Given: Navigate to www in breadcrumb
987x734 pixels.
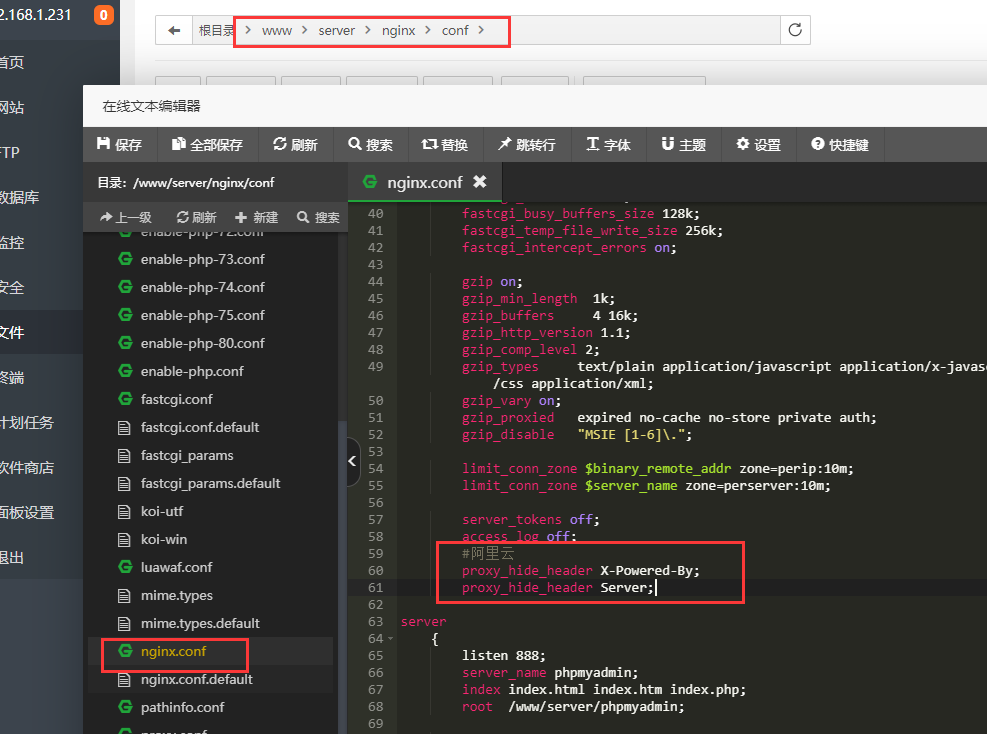Looking at the screenshot, I should click(276, 30).
